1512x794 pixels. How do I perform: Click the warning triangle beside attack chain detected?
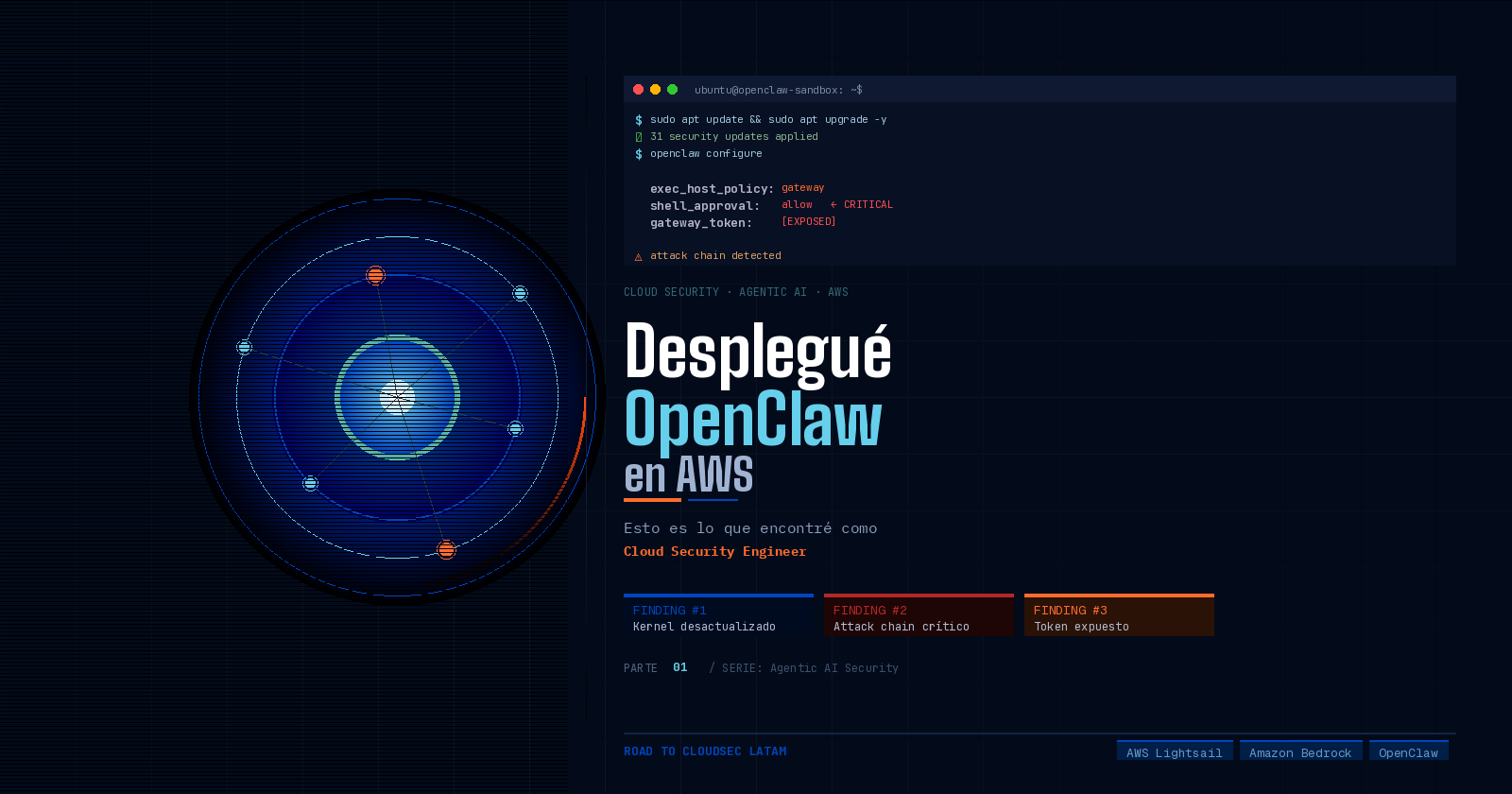(638, 256)
